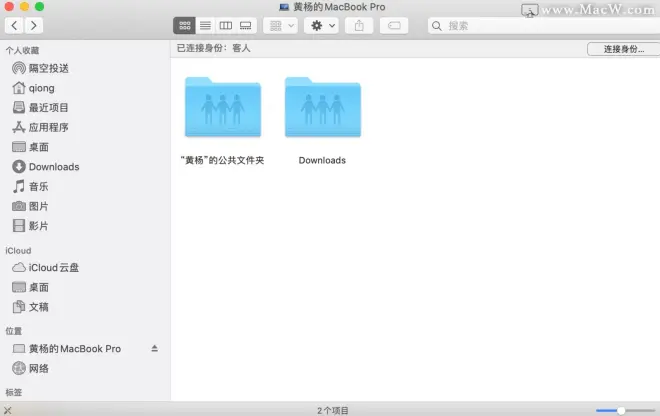Image resolution: width=660 pixels, height=416 pixels.
Task: Click the Share toolbar button
Action: (x=359, y=26)
